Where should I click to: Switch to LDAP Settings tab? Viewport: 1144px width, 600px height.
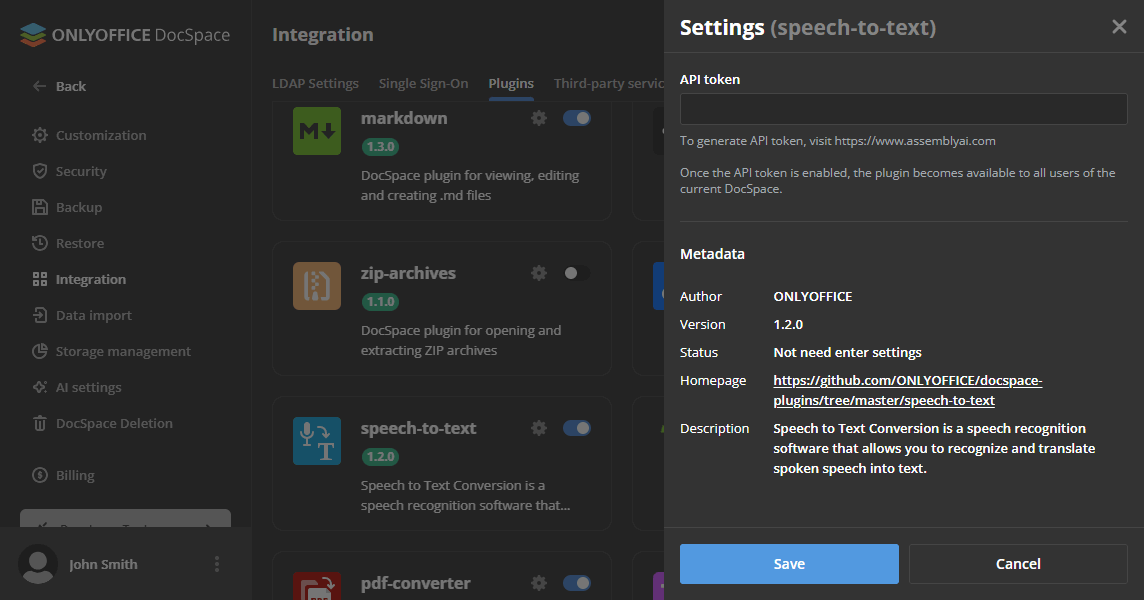pyautogui.click(x=315, y=83)
